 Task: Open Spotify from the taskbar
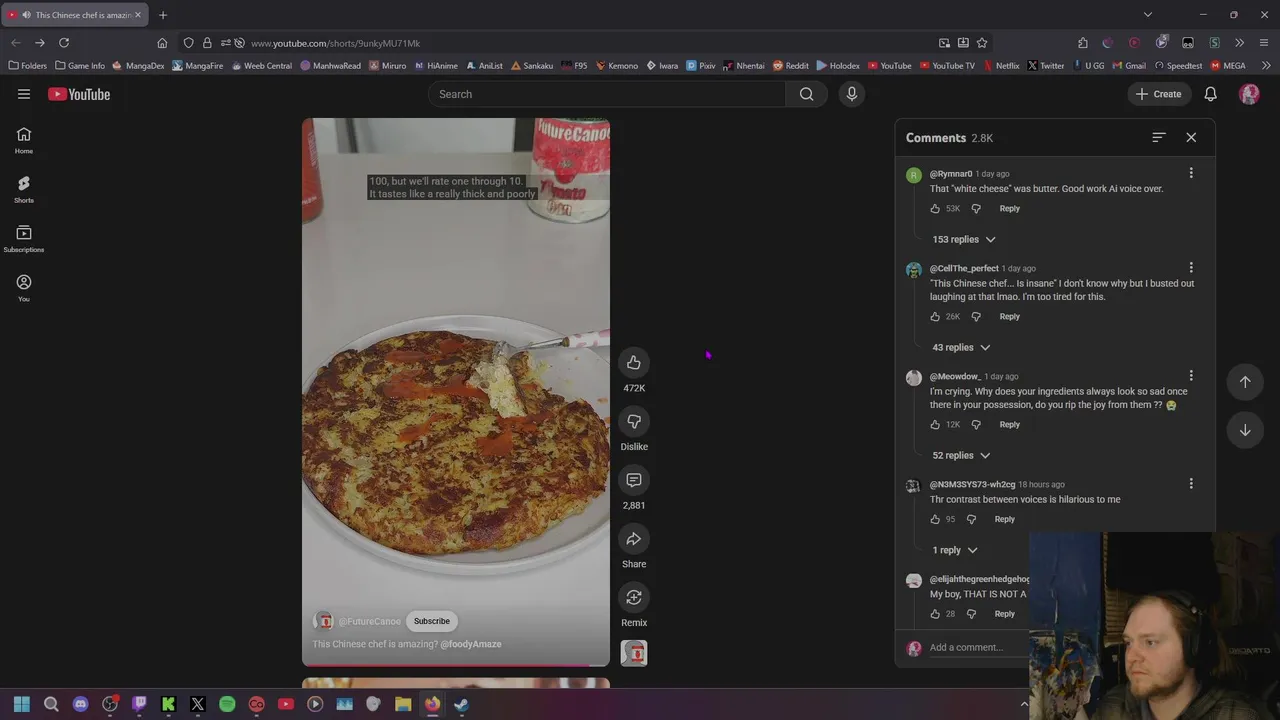(x=227, y=704)
